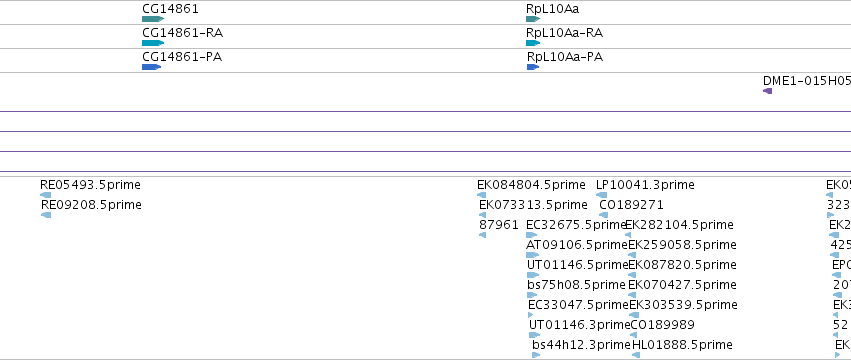Click the RE05493.5prime EST arrow

point(46,195)
